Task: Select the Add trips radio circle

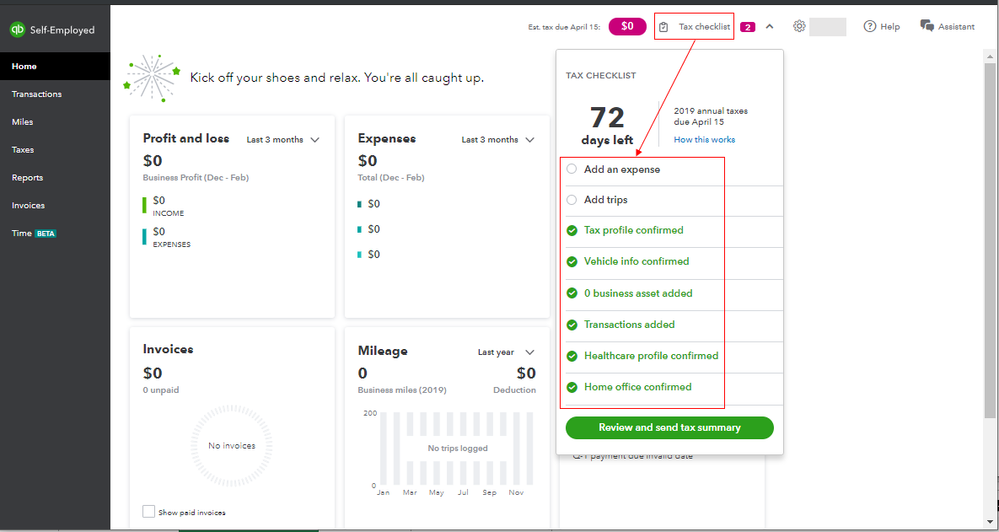Action: click(x=572, y=200)
